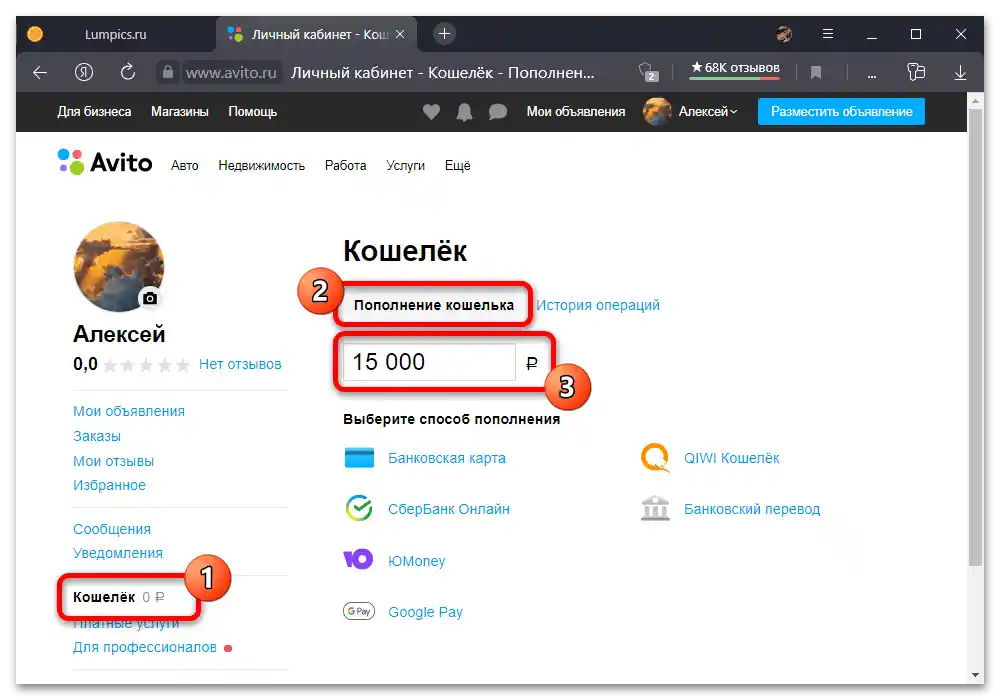Open Избранное in sidebar
The width and height of the screenshot is (1000, 700).
109,485
